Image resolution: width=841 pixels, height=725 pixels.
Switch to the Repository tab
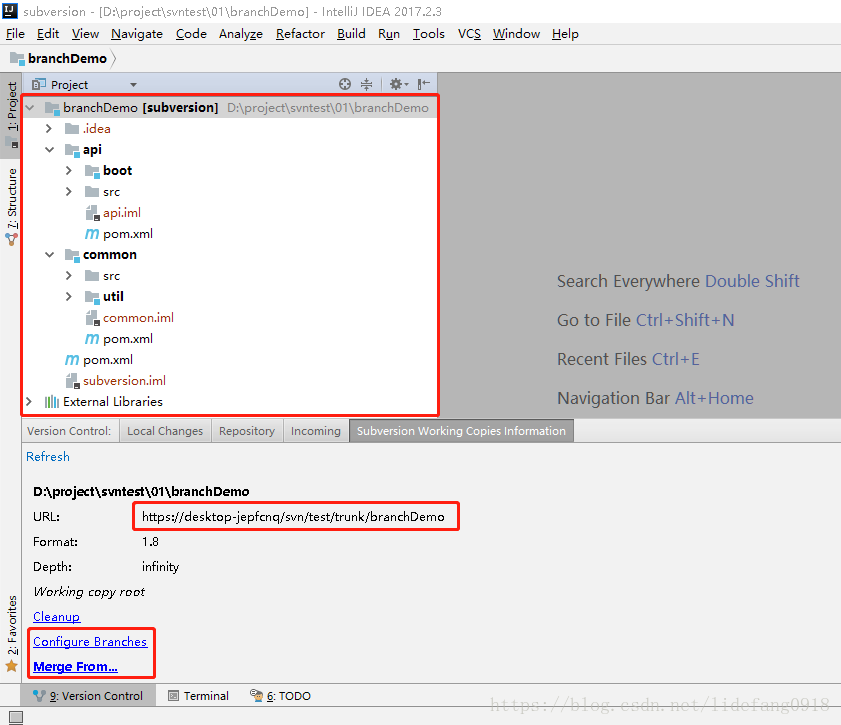pyautogui.click(x=247, y=431)
